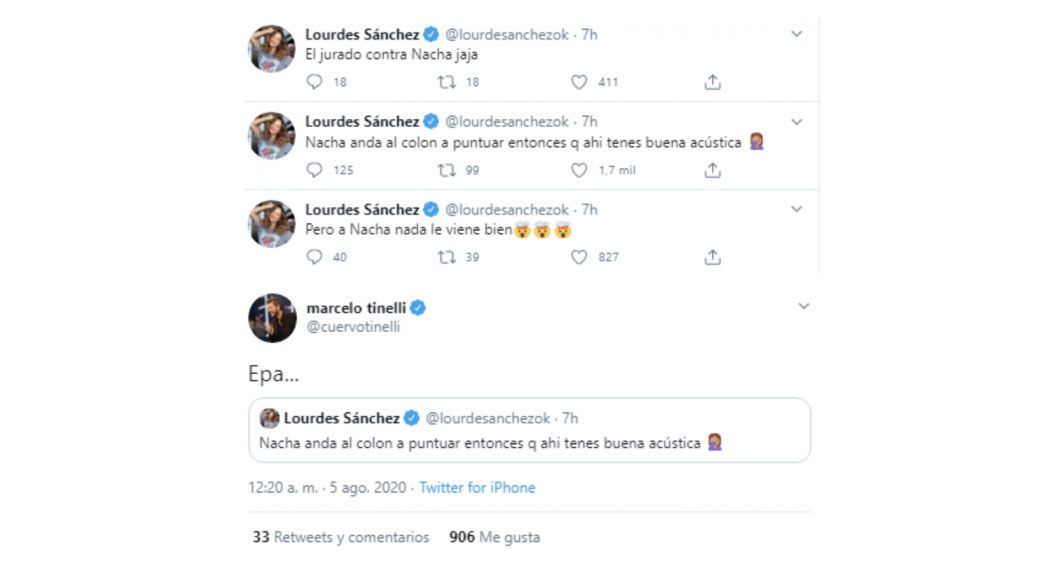Share the 'Nacha anda al colon' tweet
This screenshot has height=576, width=1060.
(712, 170)
